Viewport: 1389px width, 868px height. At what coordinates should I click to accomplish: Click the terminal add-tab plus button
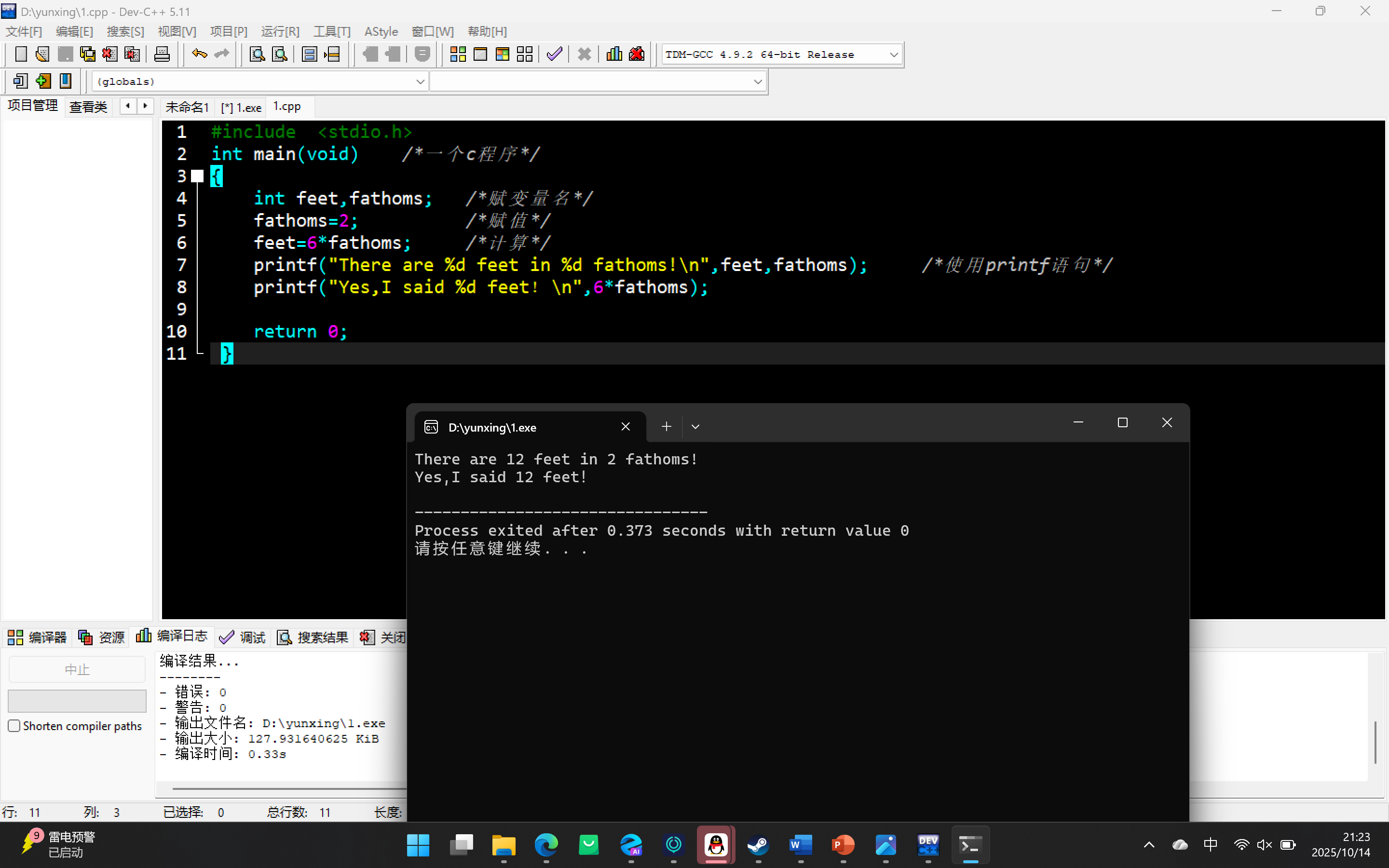click(666, 427)
